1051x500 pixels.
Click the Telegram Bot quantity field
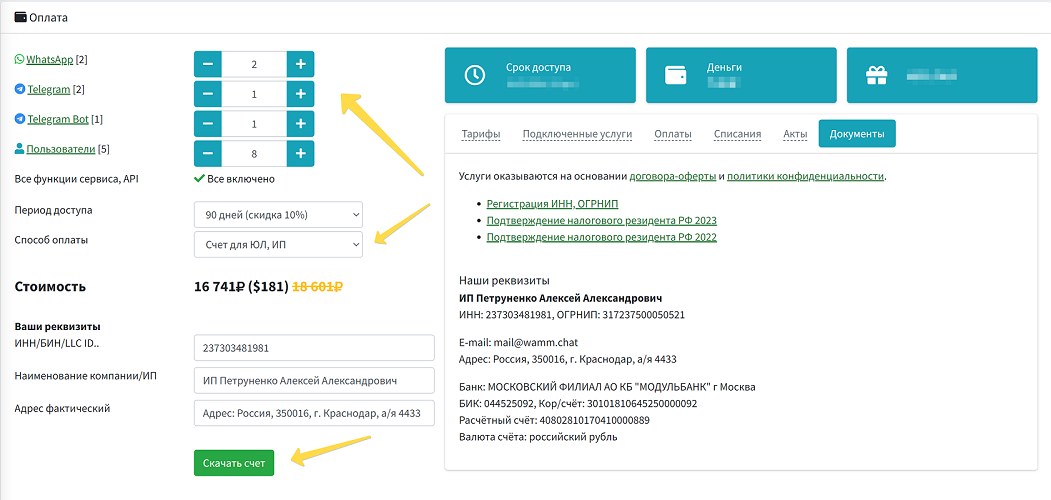pos(254,124)
